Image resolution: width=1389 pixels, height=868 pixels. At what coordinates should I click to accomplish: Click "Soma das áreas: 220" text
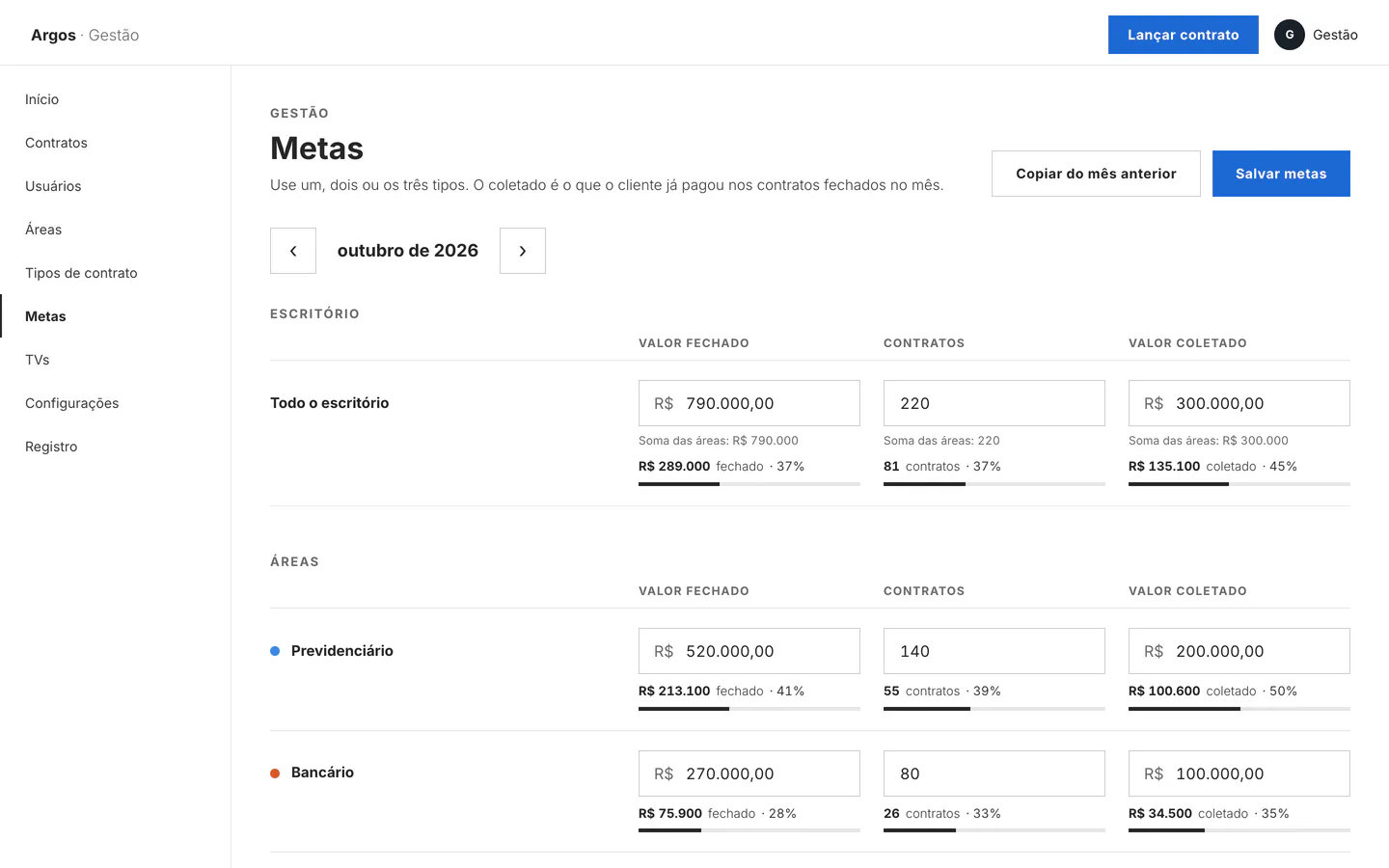point(941,441)
